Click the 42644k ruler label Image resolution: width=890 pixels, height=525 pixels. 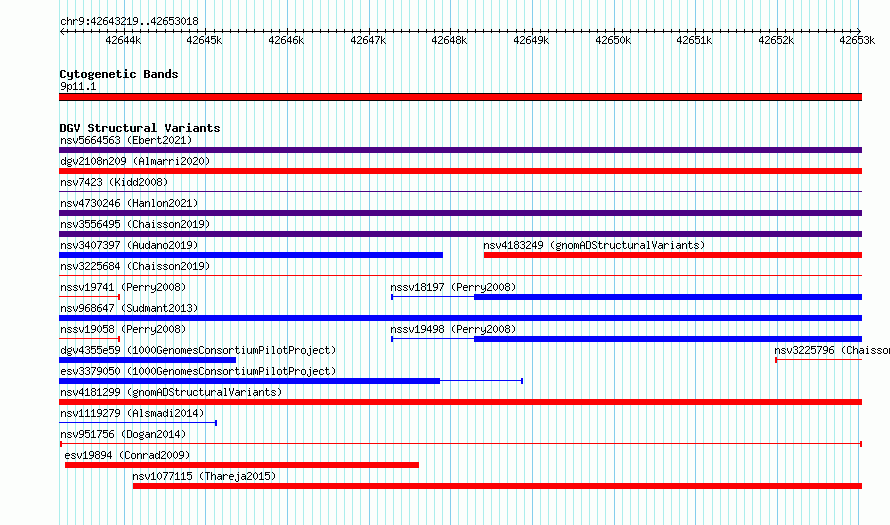coord(123,40)
